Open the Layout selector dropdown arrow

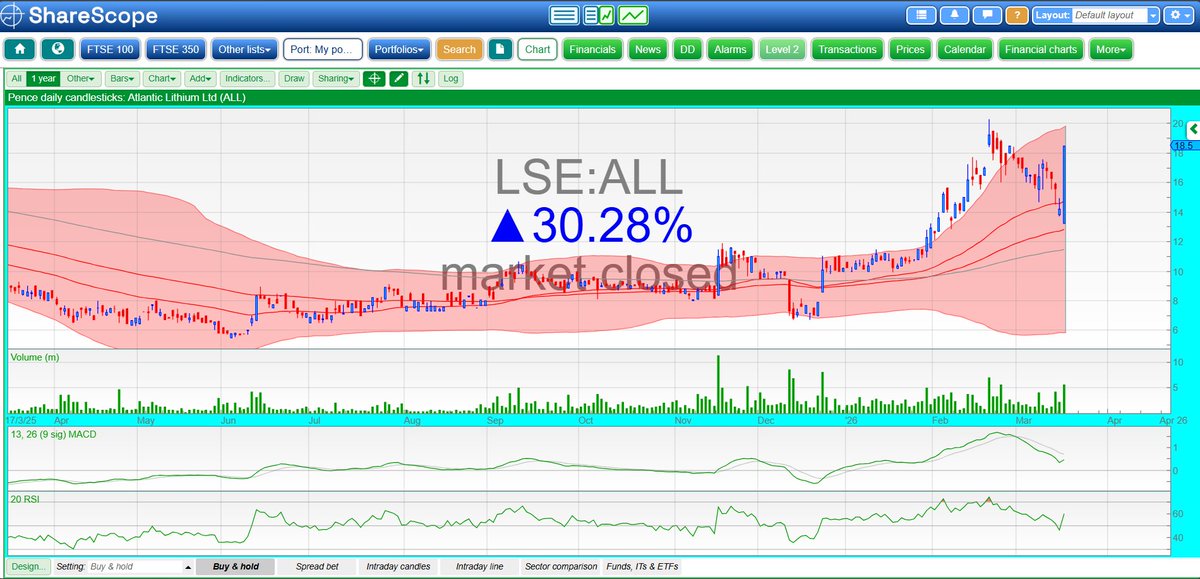1154,15
